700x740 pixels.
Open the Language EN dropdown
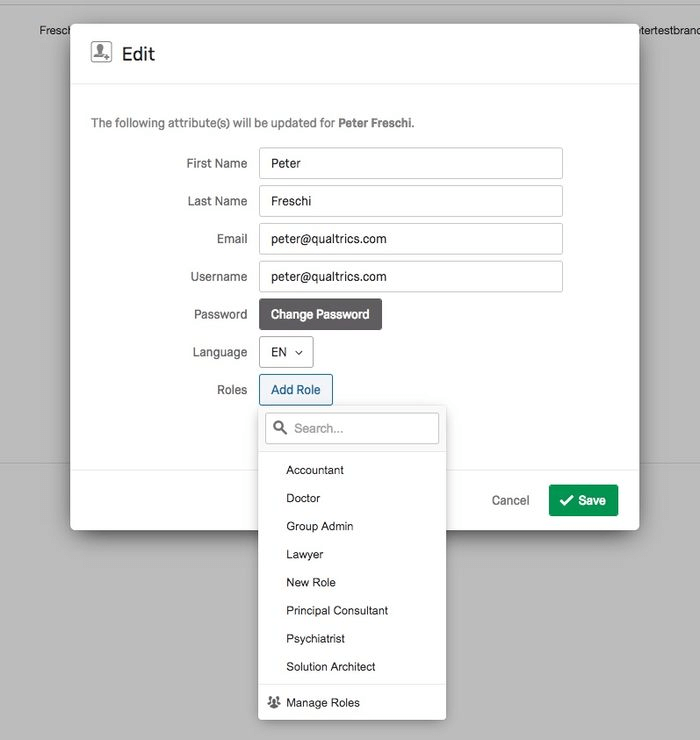coord(286,352)
